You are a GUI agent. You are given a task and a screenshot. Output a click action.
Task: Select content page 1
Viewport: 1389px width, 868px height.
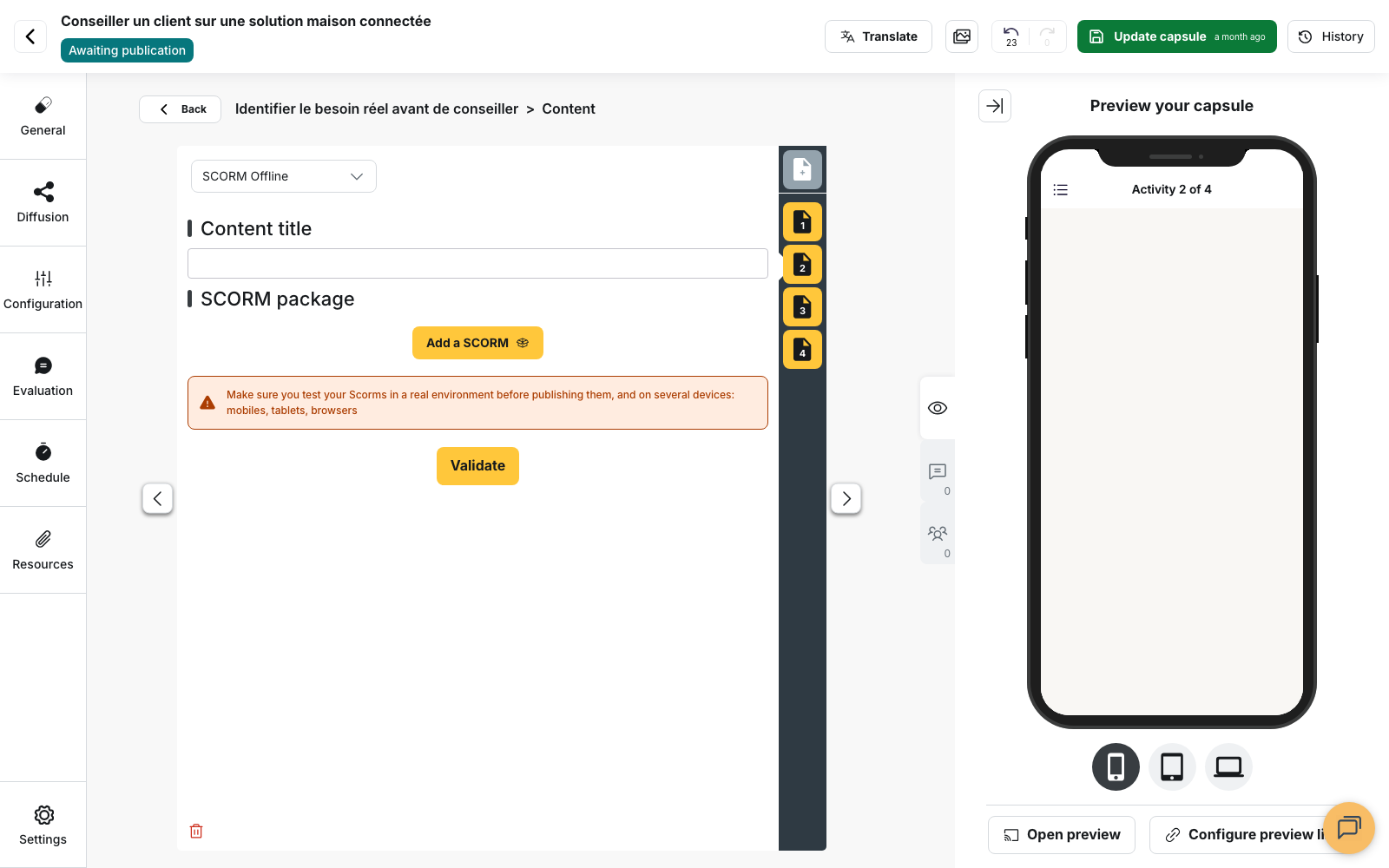tap(802, 222)
